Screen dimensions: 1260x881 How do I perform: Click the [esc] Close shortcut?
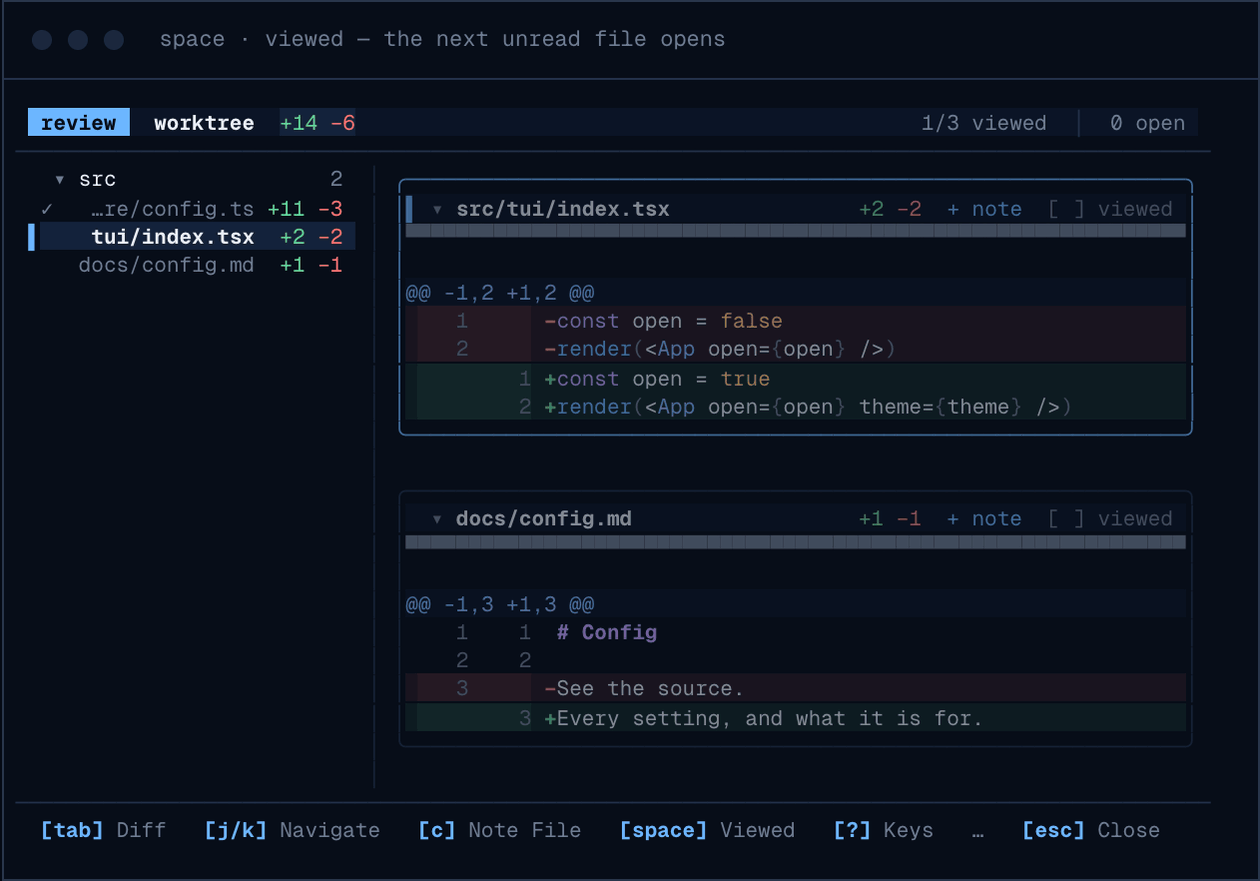pos(1091,830)
